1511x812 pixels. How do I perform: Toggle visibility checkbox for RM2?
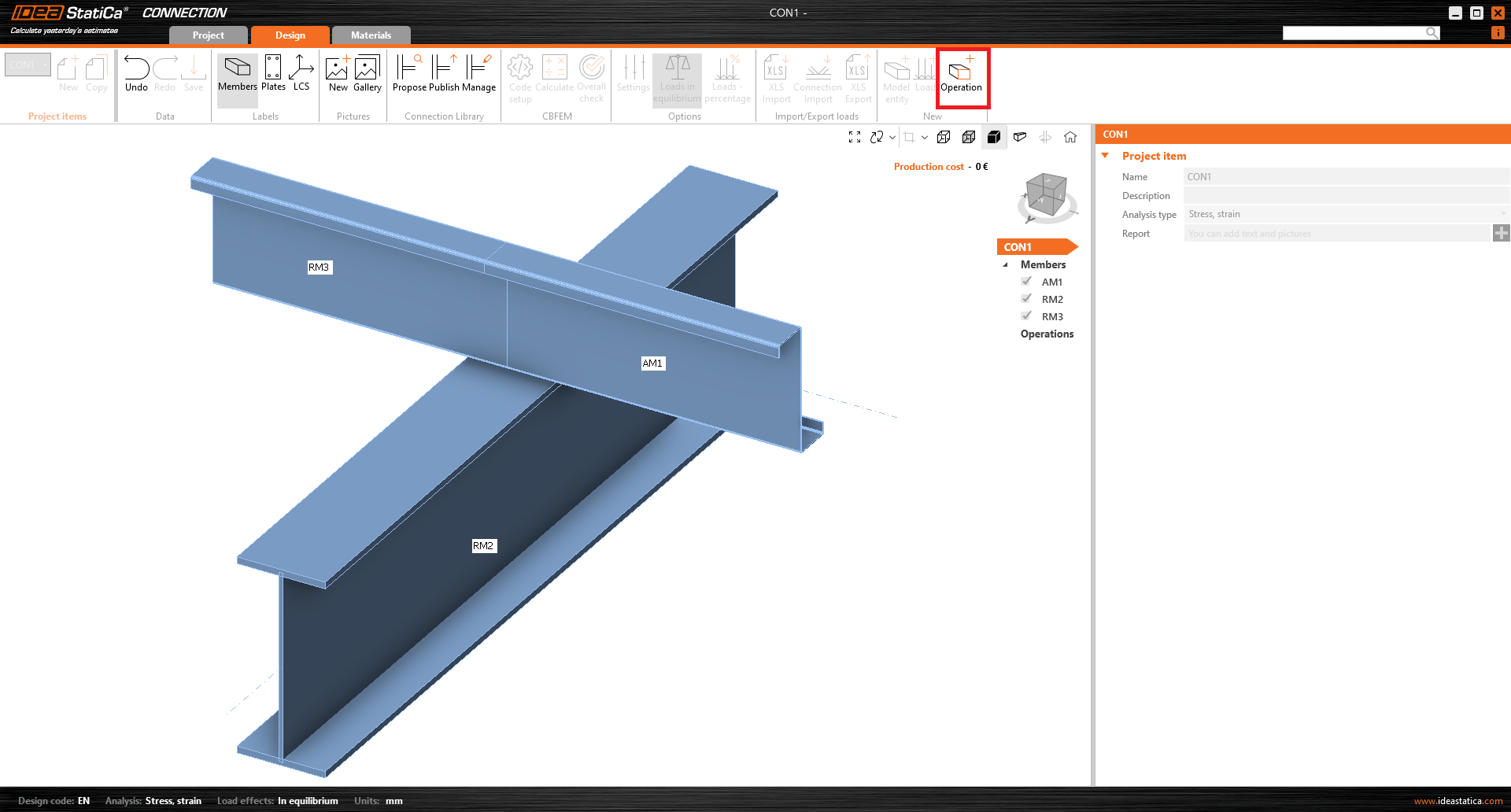click(1026, 299)
